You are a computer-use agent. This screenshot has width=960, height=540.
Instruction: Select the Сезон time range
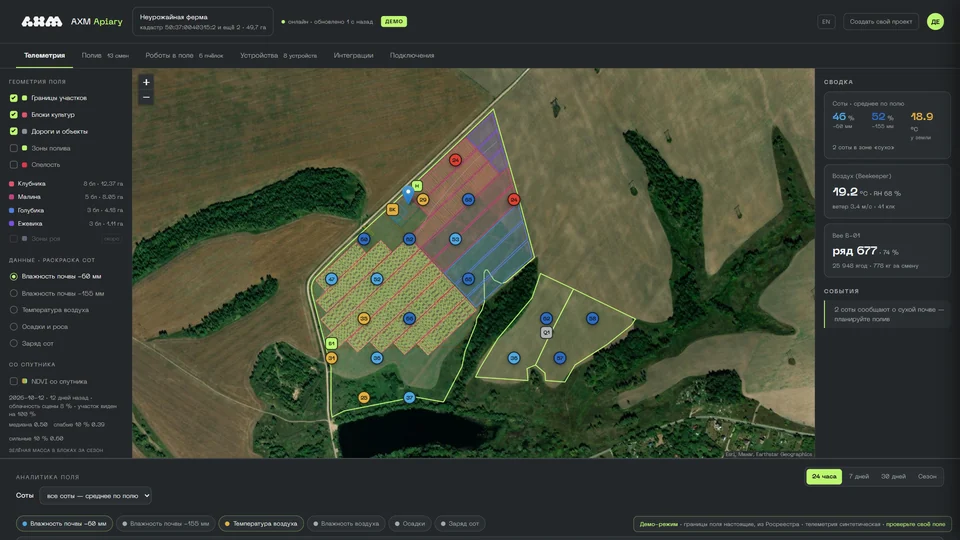point(927,476)
